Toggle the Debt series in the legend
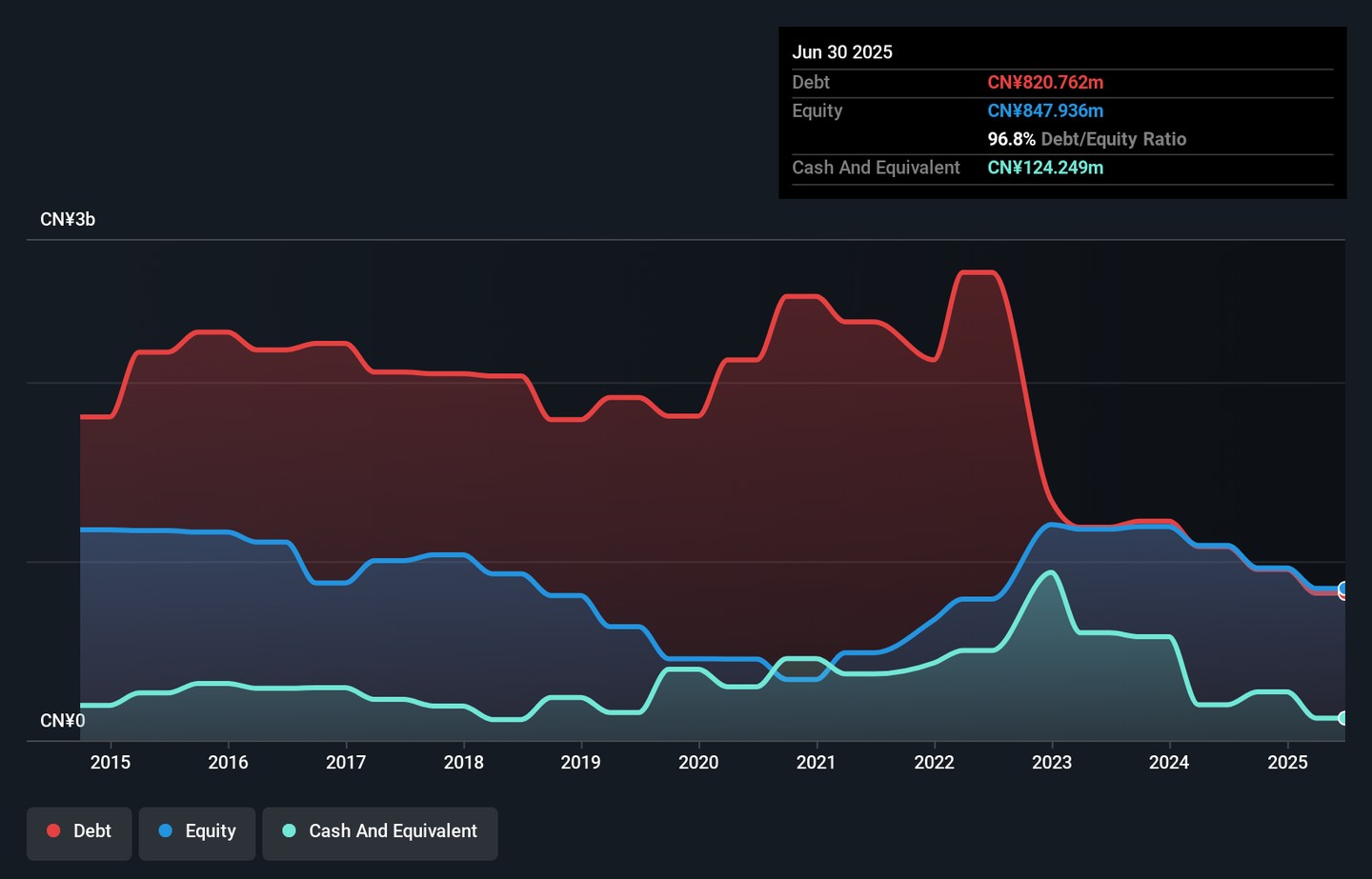The height and width of the screenshot is (879, 1372). pos(79,832)
